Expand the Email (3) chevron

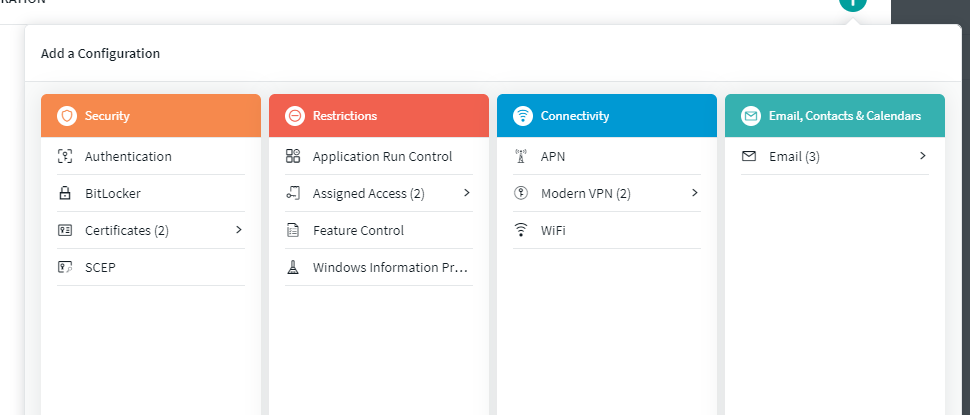coord(923,156)
